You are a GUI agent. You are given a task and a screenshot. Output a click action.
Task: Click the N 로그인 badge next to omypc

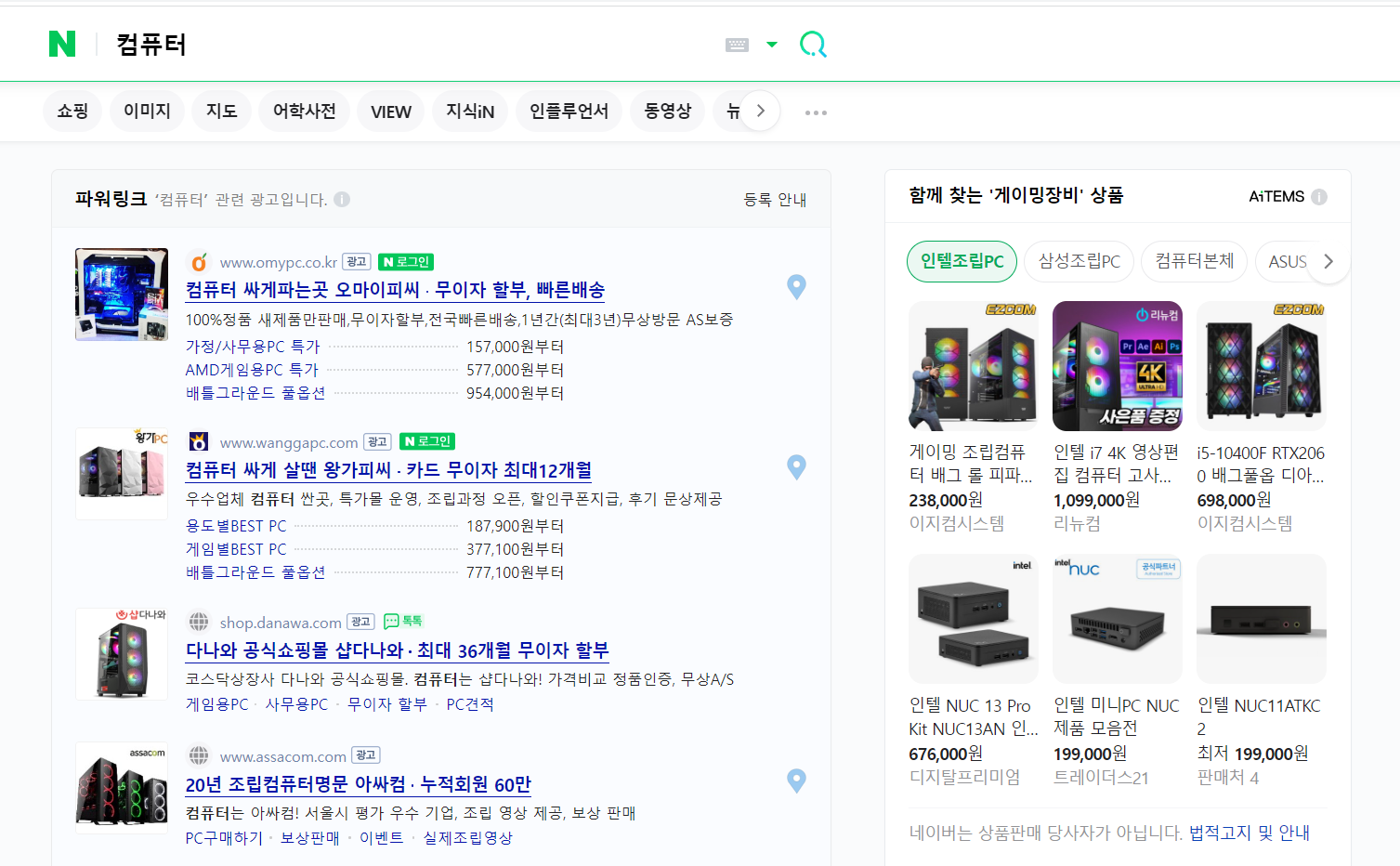coord(406,262)
